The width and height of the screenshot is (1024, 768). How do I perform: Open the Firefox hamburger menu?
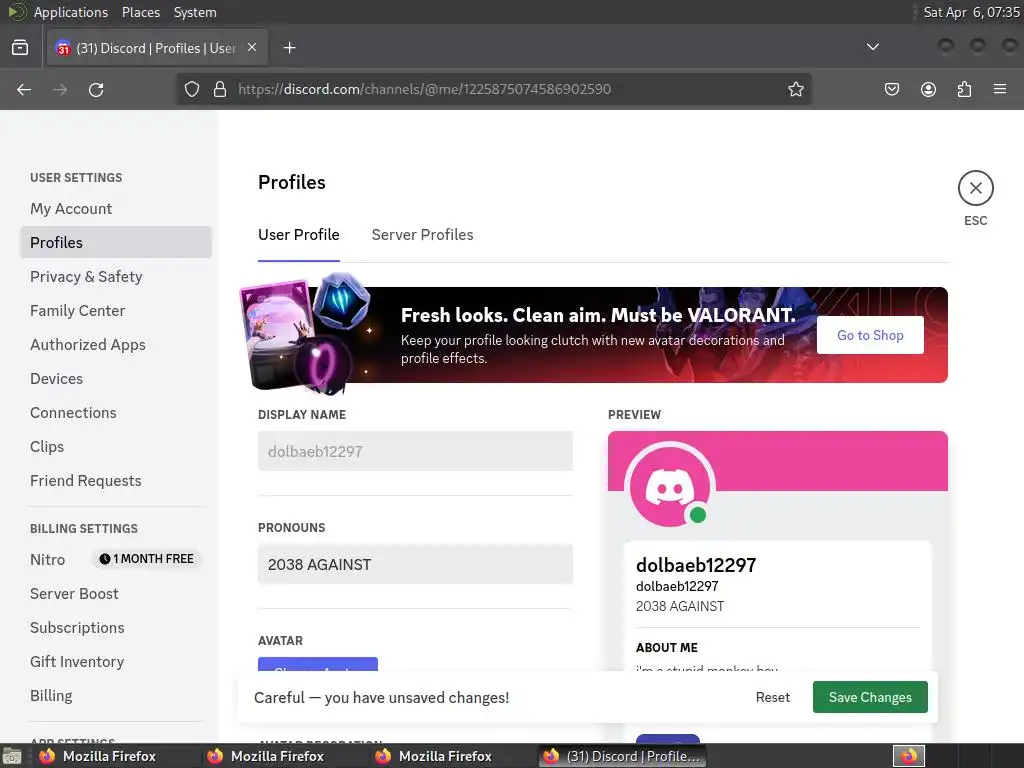1000,89
